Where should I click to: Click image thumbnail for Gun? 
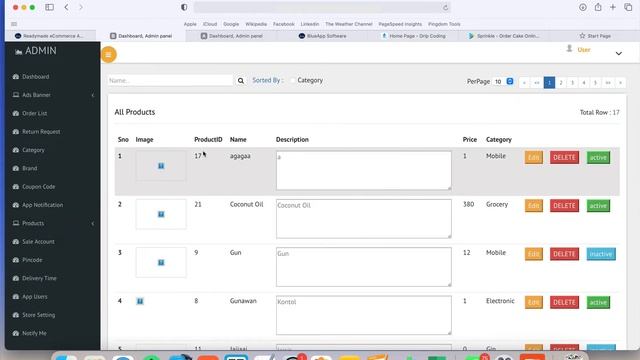coord(161,262)
